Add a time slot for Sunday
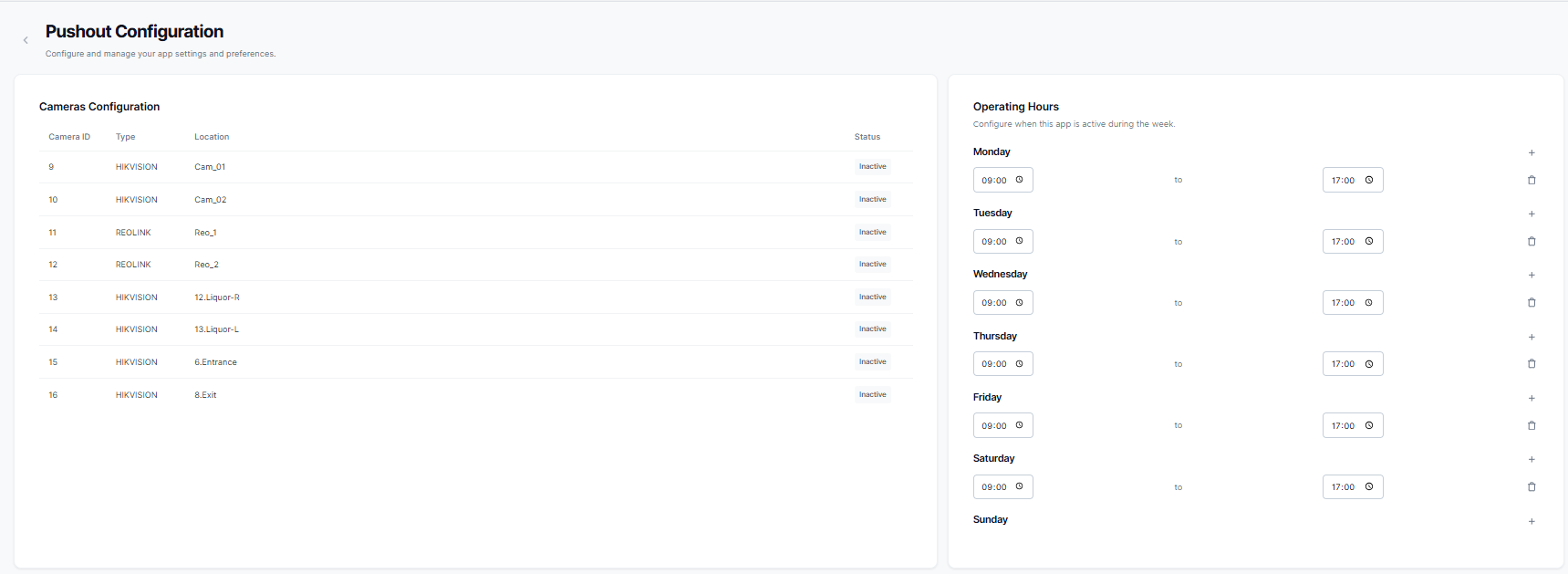Image resolution: width=1568 pixels, height=574 pixels. pos(1532,521)
